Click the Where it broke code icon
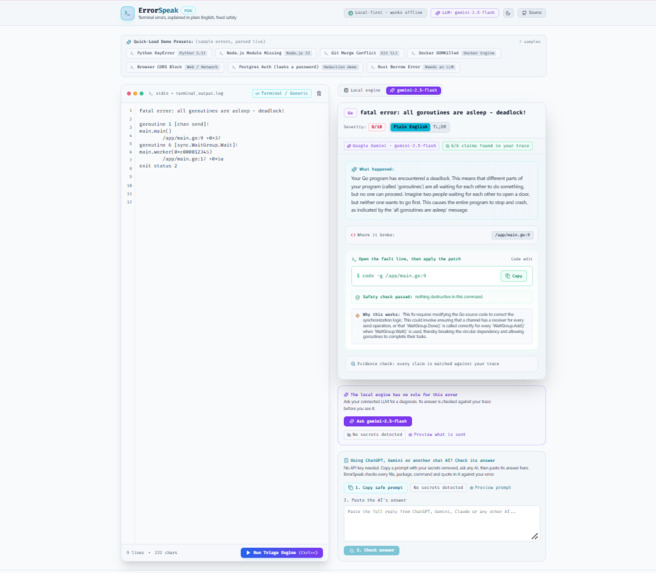 (353, 235)
